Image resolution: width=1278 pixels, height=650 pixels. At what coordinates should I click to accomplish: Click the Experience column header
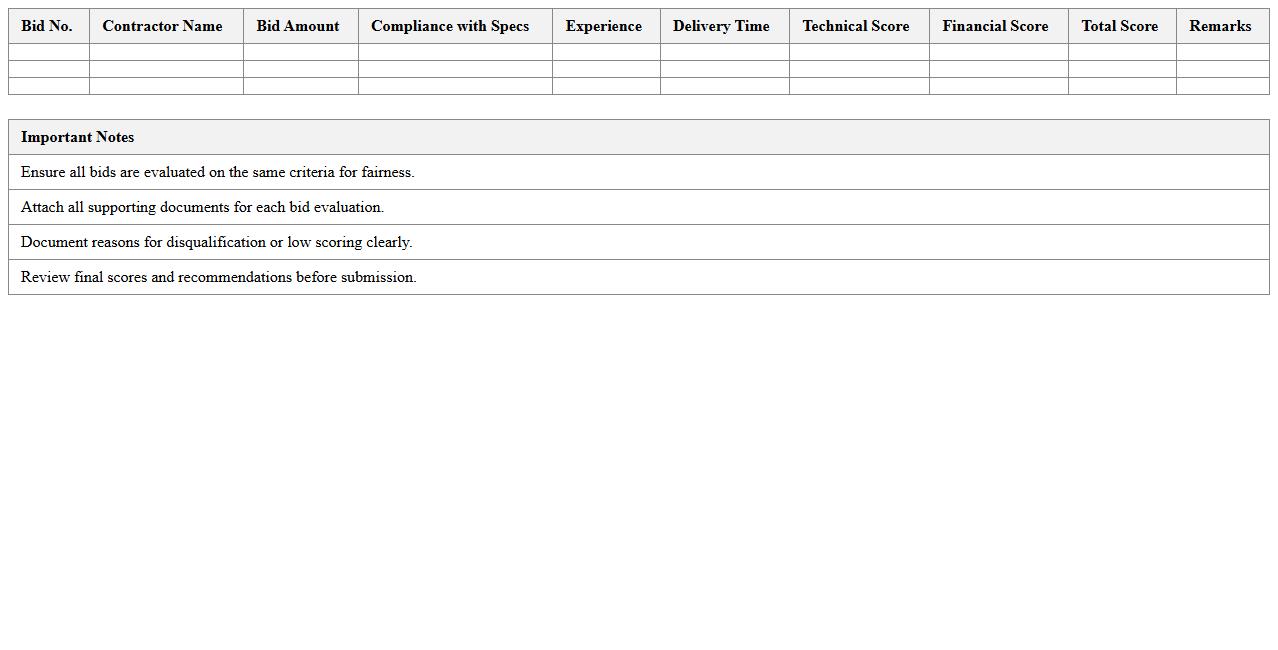(603, 26)
